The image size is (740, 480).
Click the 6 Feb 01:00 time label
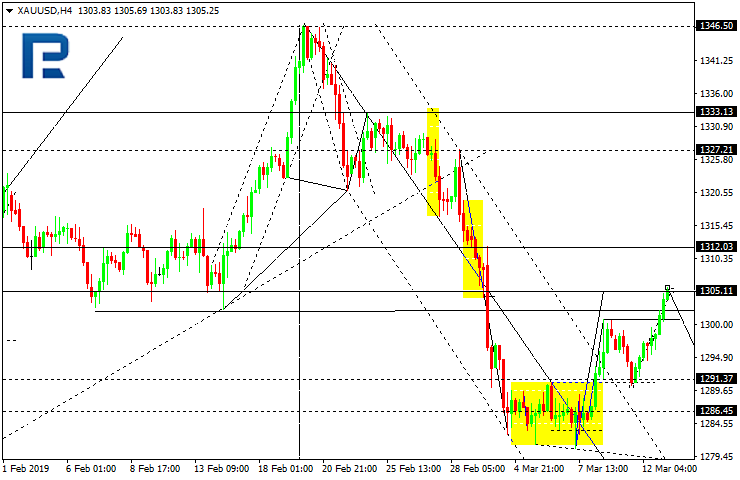(92, 469)
